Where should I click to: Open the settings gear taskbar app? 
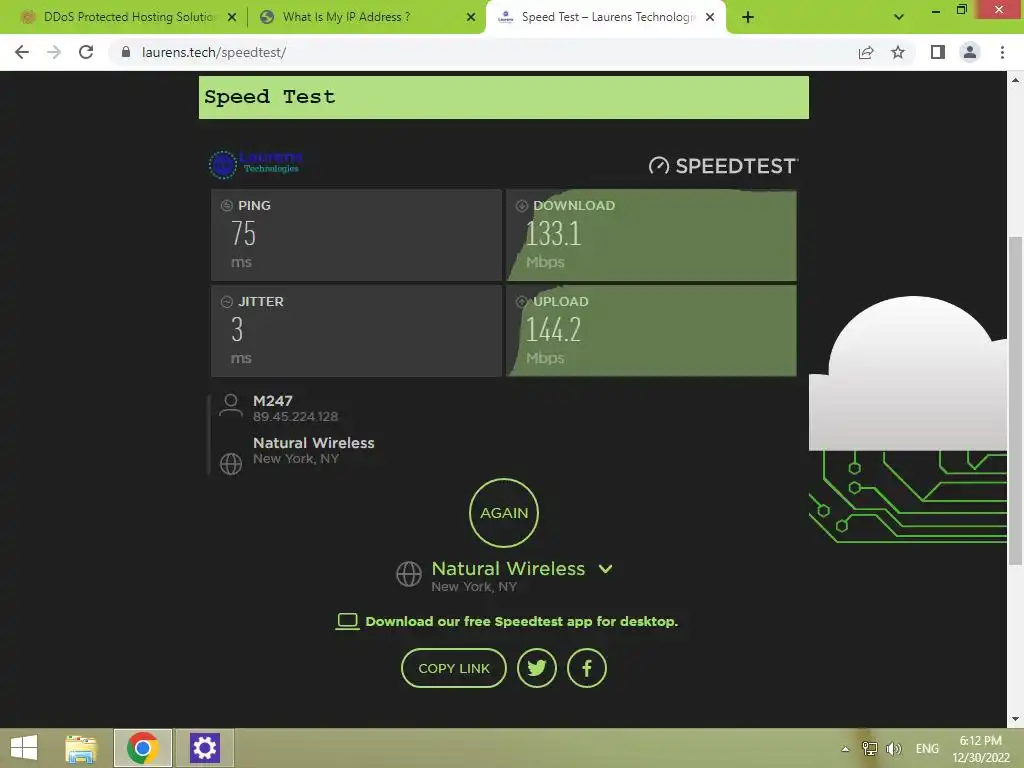[x=204, y=748]
